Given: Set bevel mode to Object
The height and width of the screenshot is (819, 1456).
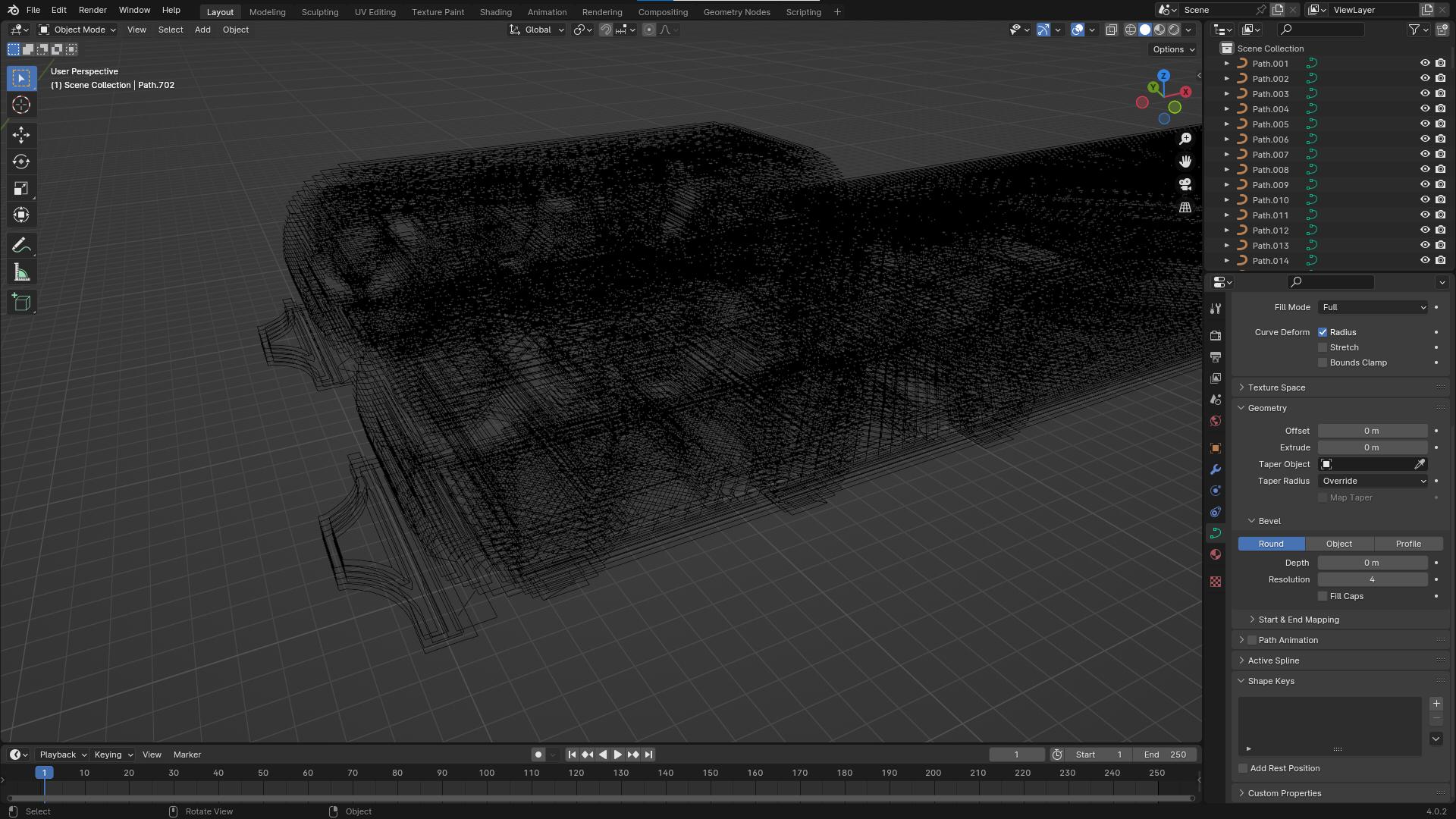Looking at the screenshot, I should coord(1339,544).
